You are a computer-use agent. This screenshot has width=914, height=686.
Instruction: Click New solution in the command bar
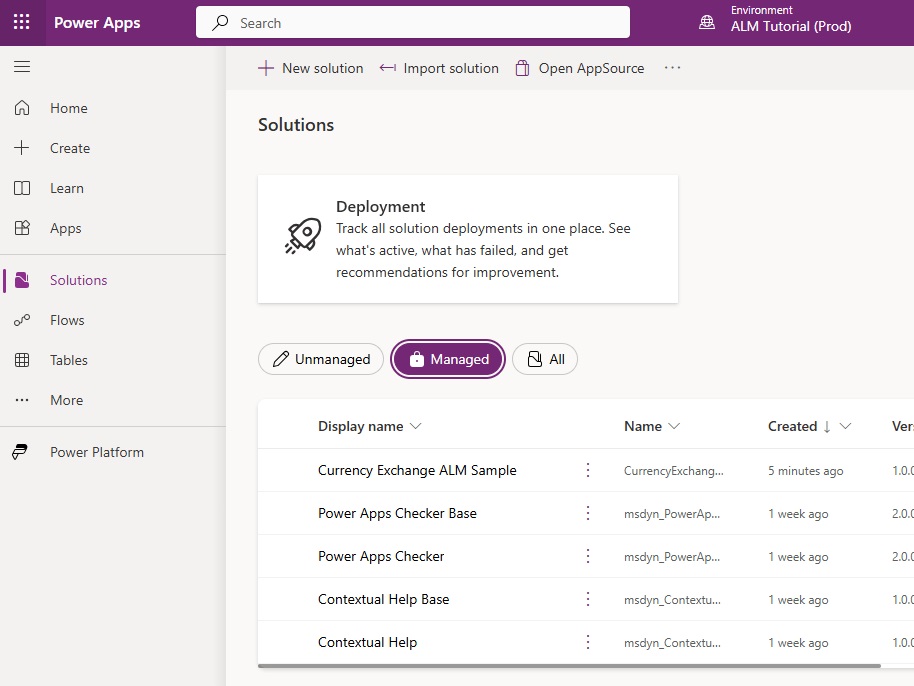pyautogui.click(x=310, y=68)
